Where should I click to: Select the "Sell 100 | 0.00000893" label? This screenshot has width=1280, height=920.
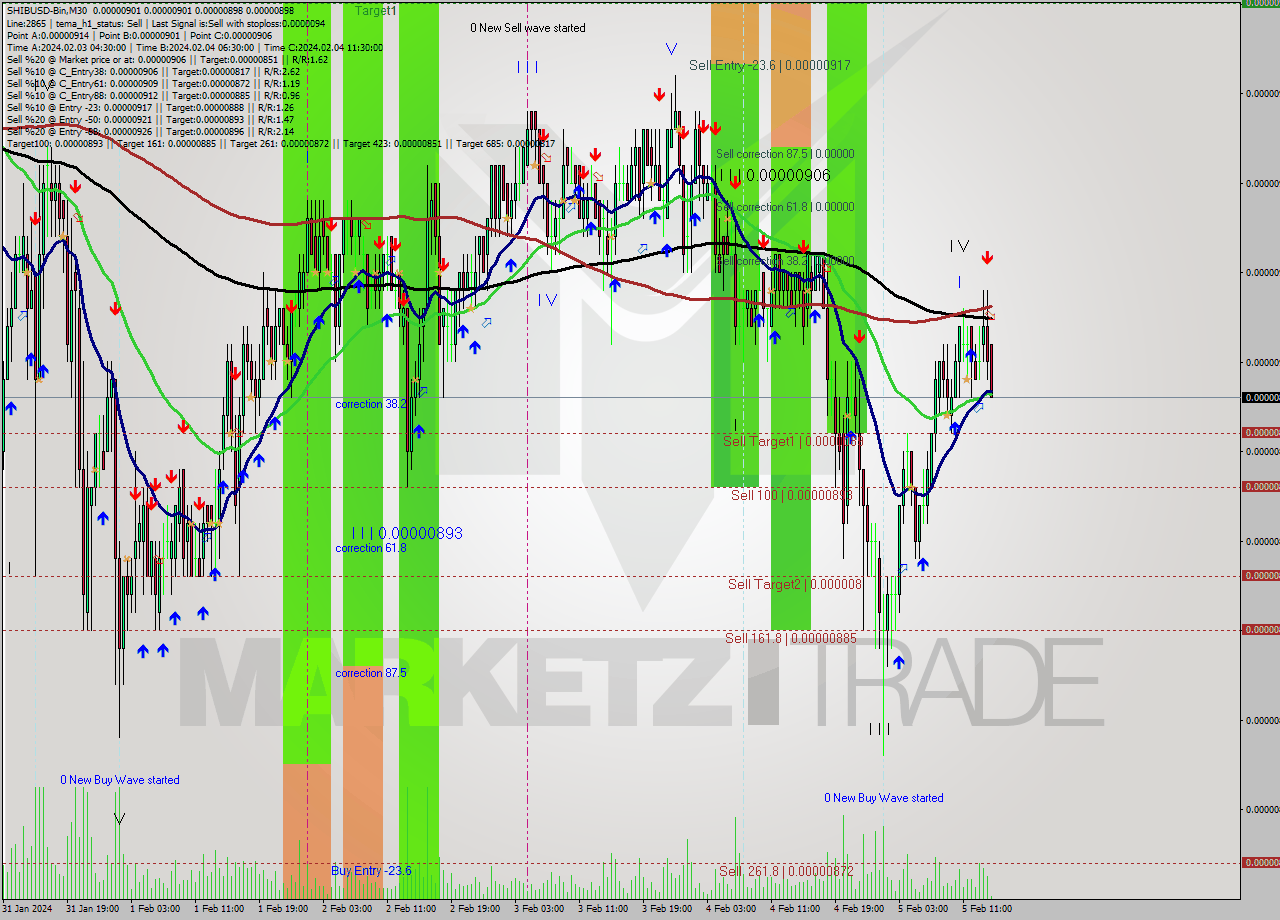coord(791,495)
